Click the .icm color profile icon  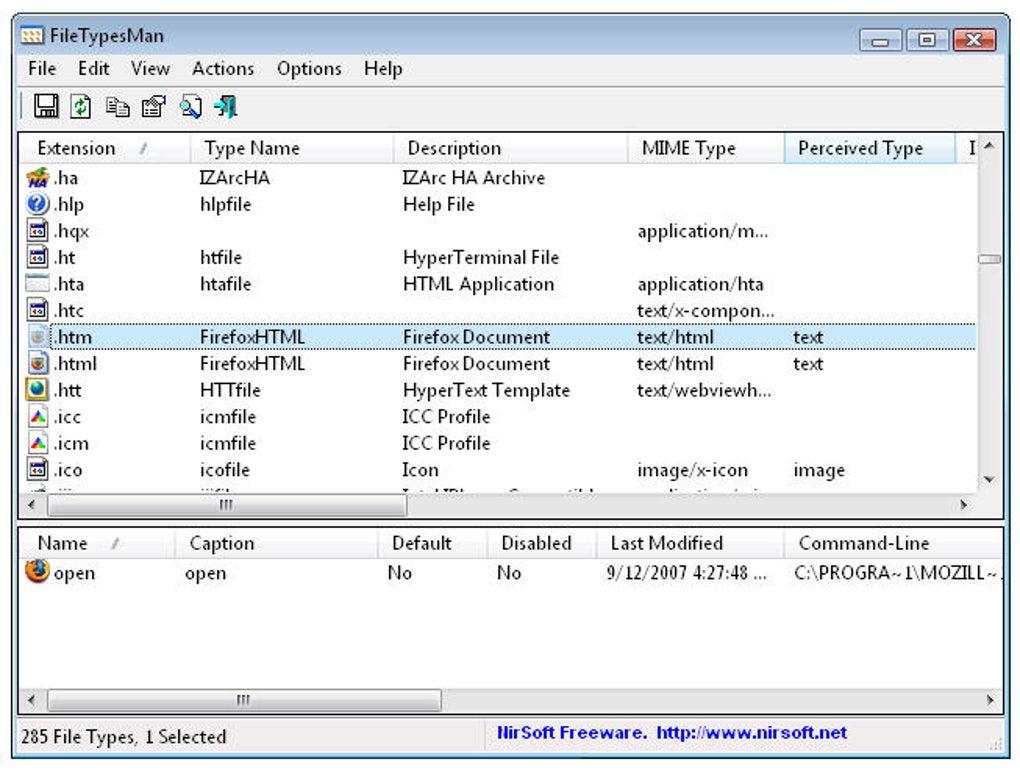click(x=38, y=443)
